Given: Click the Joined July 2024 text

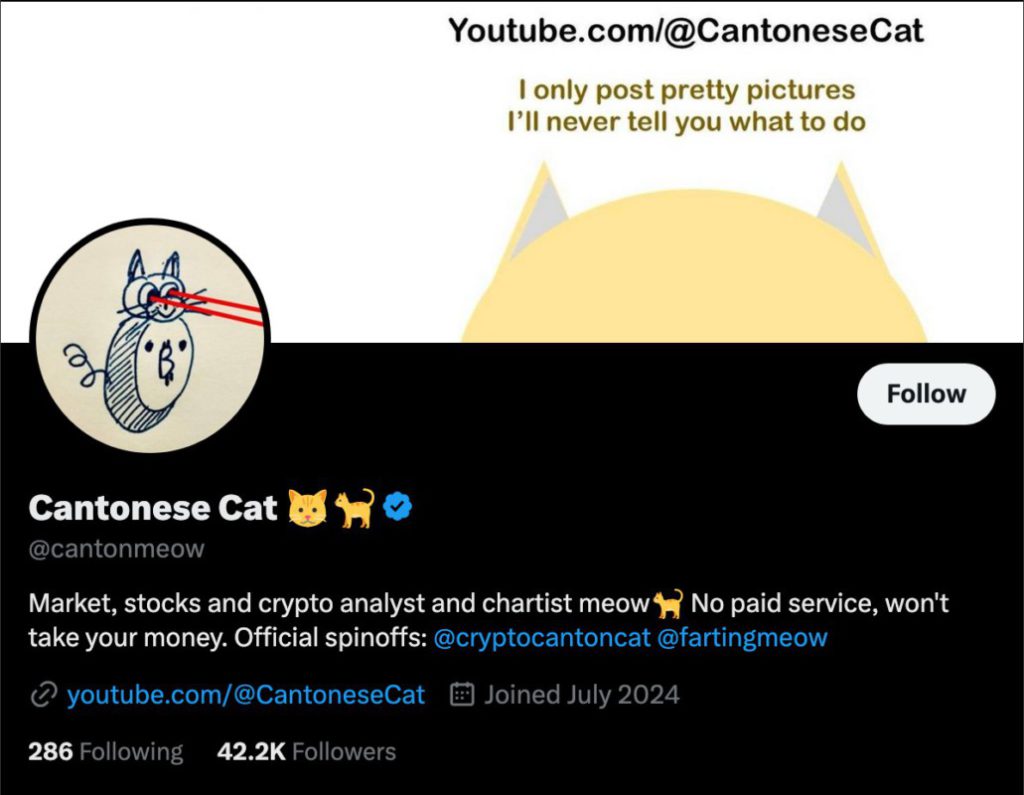Looking at the screenshot, I should (582, 695).
